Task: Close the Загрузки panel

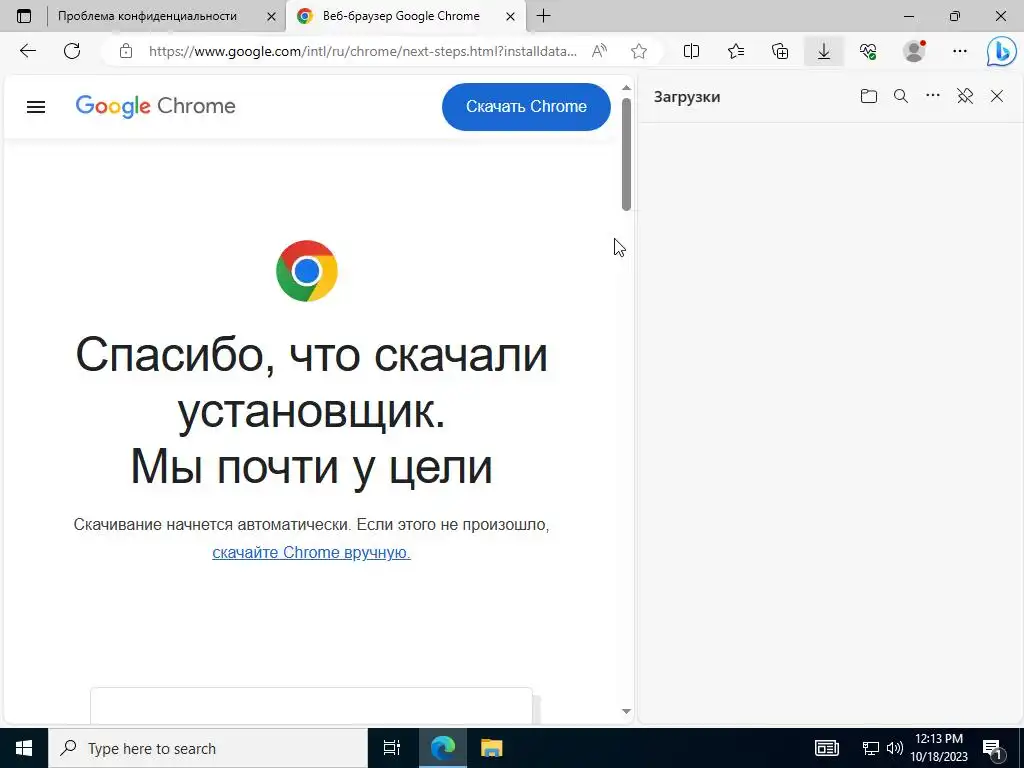Action: tap(997, 96)
